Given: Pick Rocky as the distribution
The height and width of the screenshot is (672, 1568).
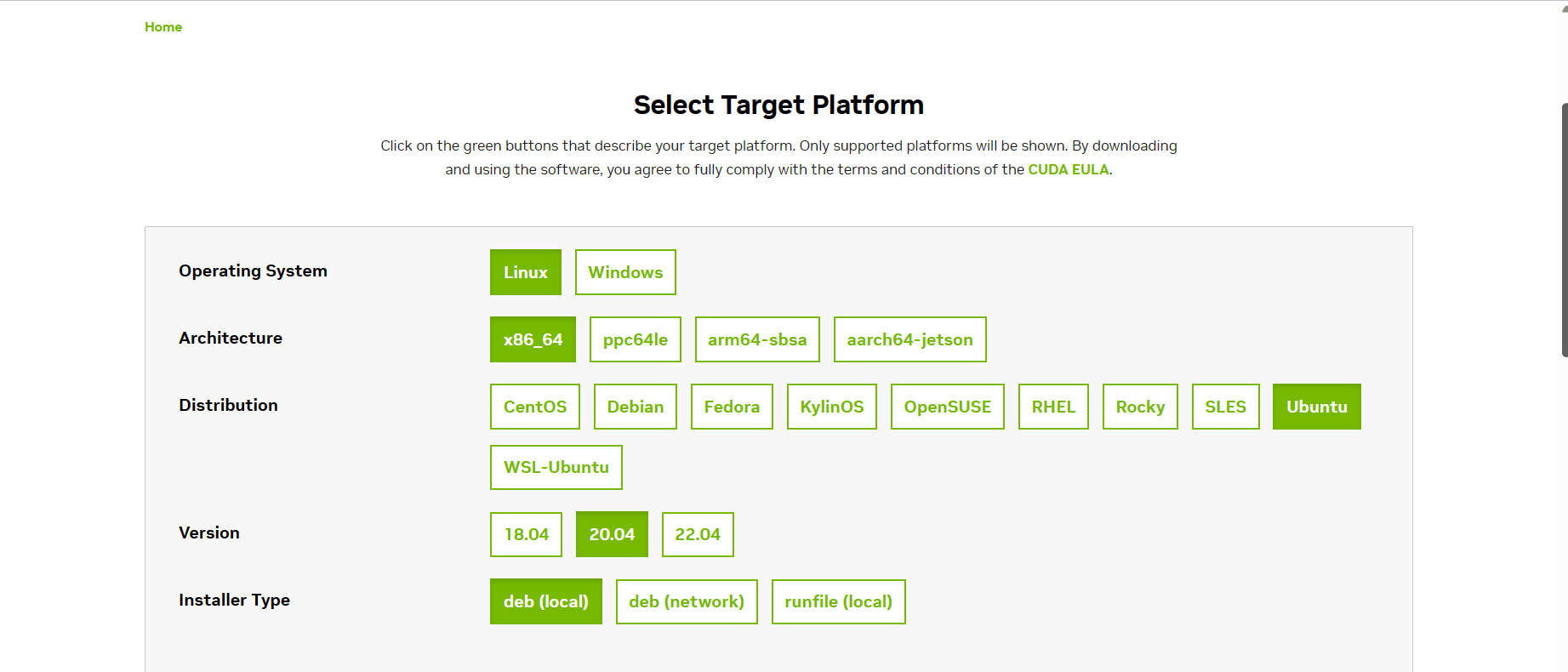Looking at the screenshot, I should [1140, 407].
